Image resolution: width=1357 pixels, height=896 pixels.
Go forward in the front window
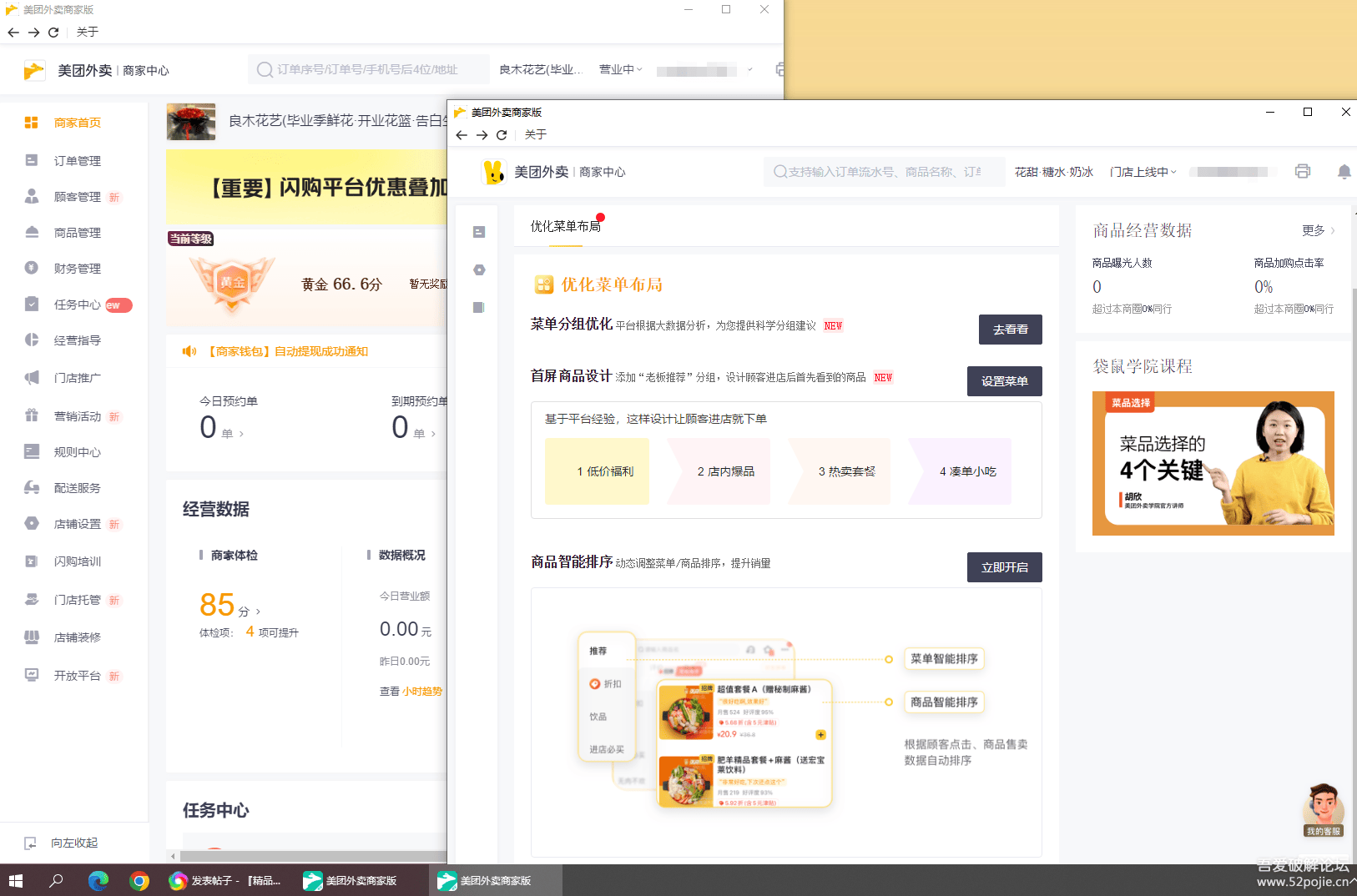(482, 134)
